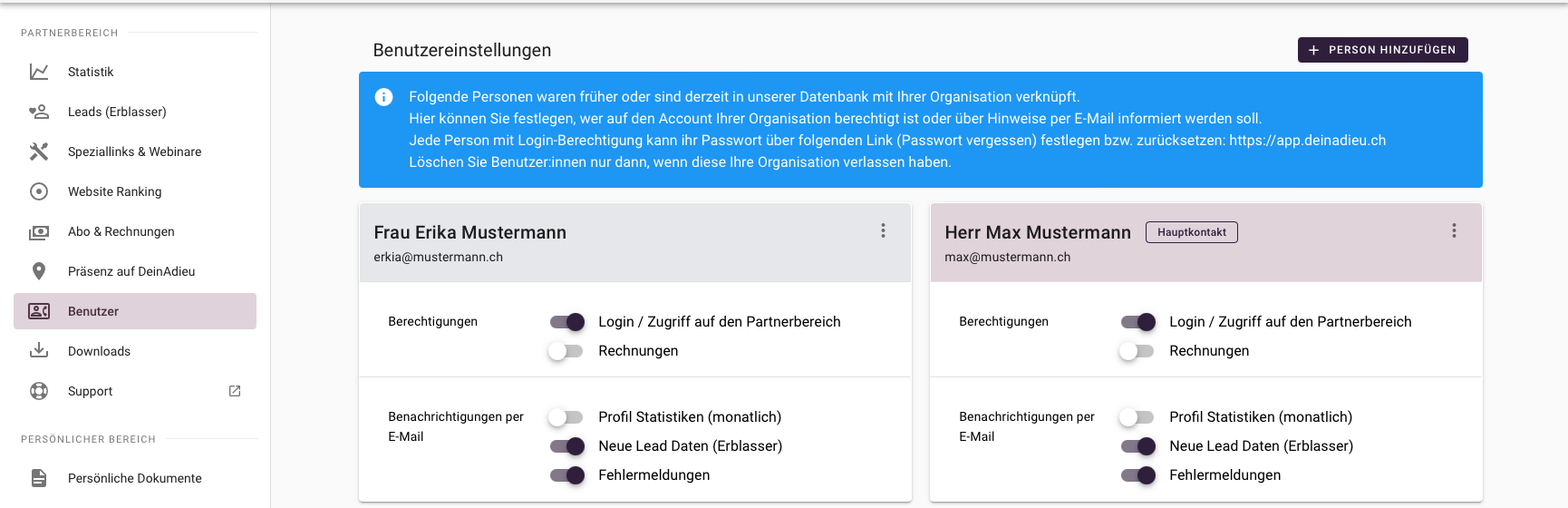This screenshot has width=1568, height=508.
Task: Click the Speziallinks & Webinare tools icon
Action: coord(39,151)
